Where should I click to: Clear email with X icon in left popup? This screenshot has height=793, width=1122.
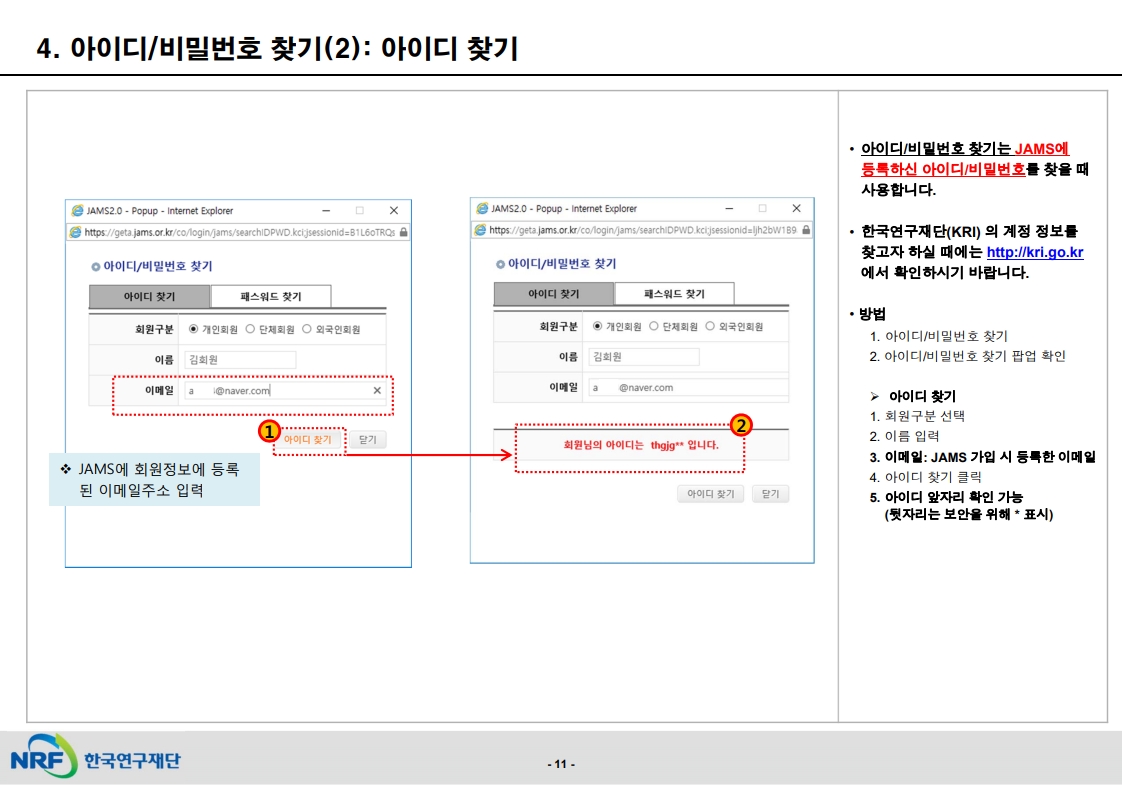click(x=377, y=391)
